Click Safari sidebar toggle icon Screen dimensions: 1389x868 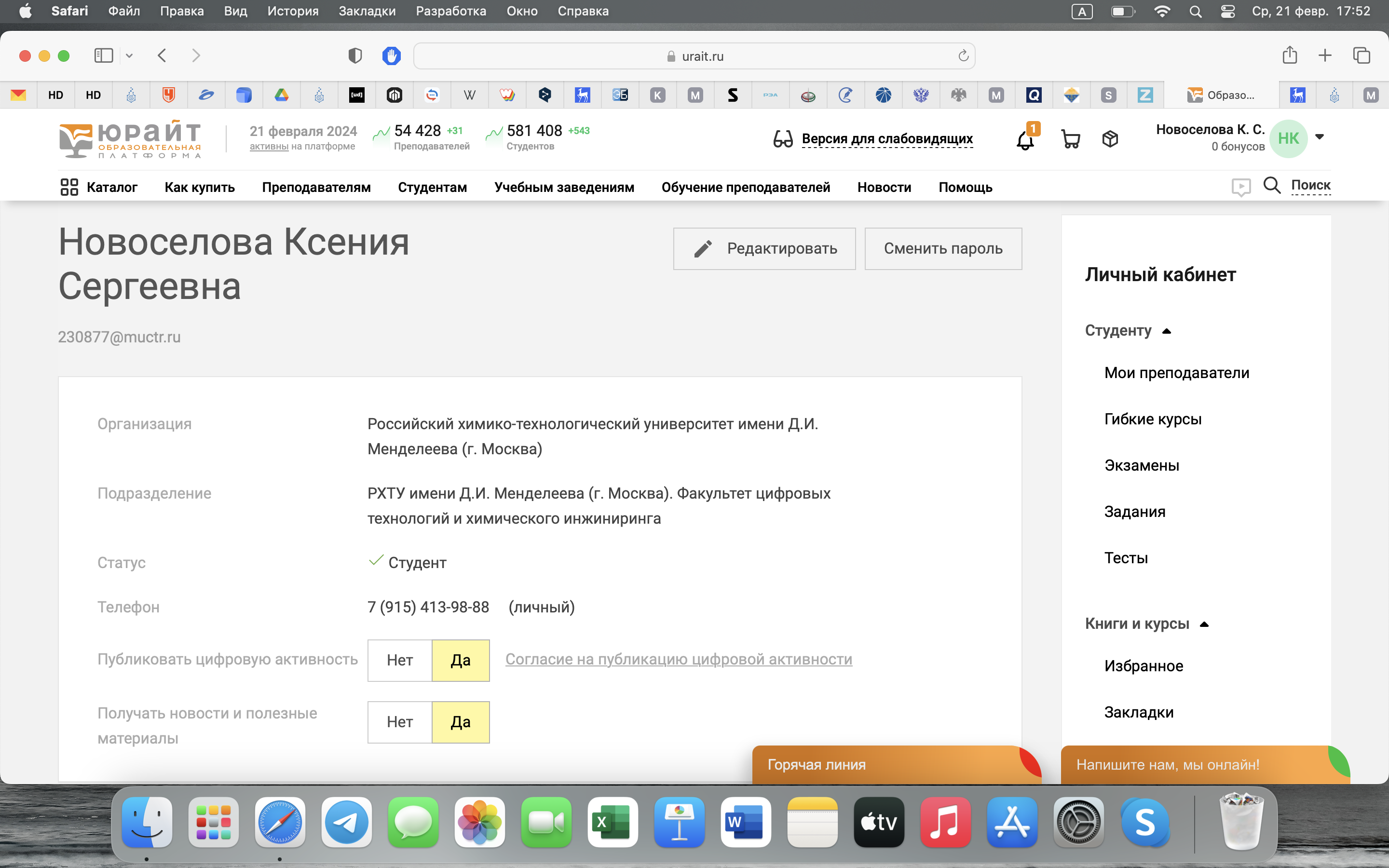[104, 55]
